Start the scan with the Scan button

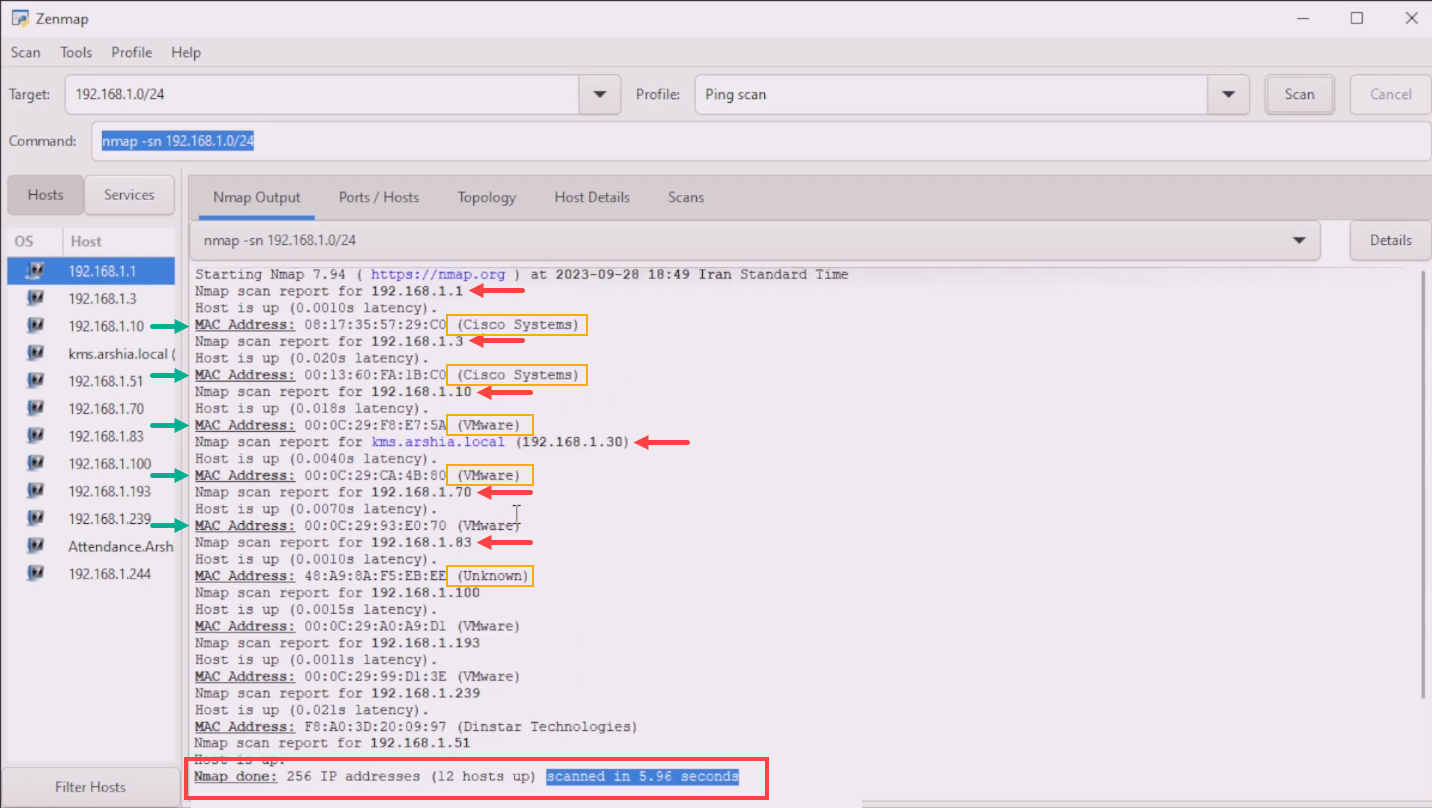(1299, 95)
